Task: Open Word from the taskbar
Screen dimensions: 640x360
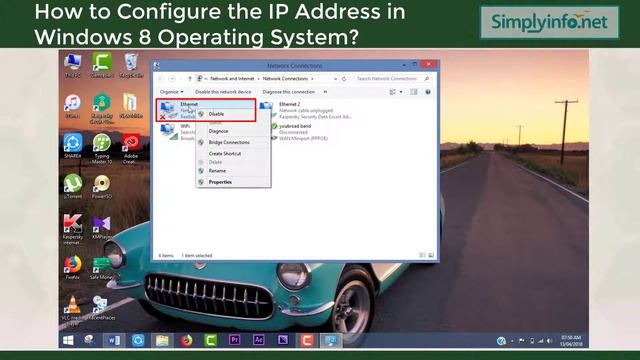Action: pos(114,340)
